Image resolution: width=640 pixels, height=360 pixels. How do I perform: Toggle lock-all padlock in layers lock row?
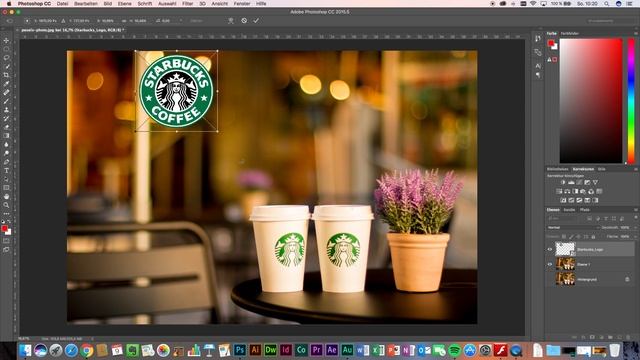593,236
